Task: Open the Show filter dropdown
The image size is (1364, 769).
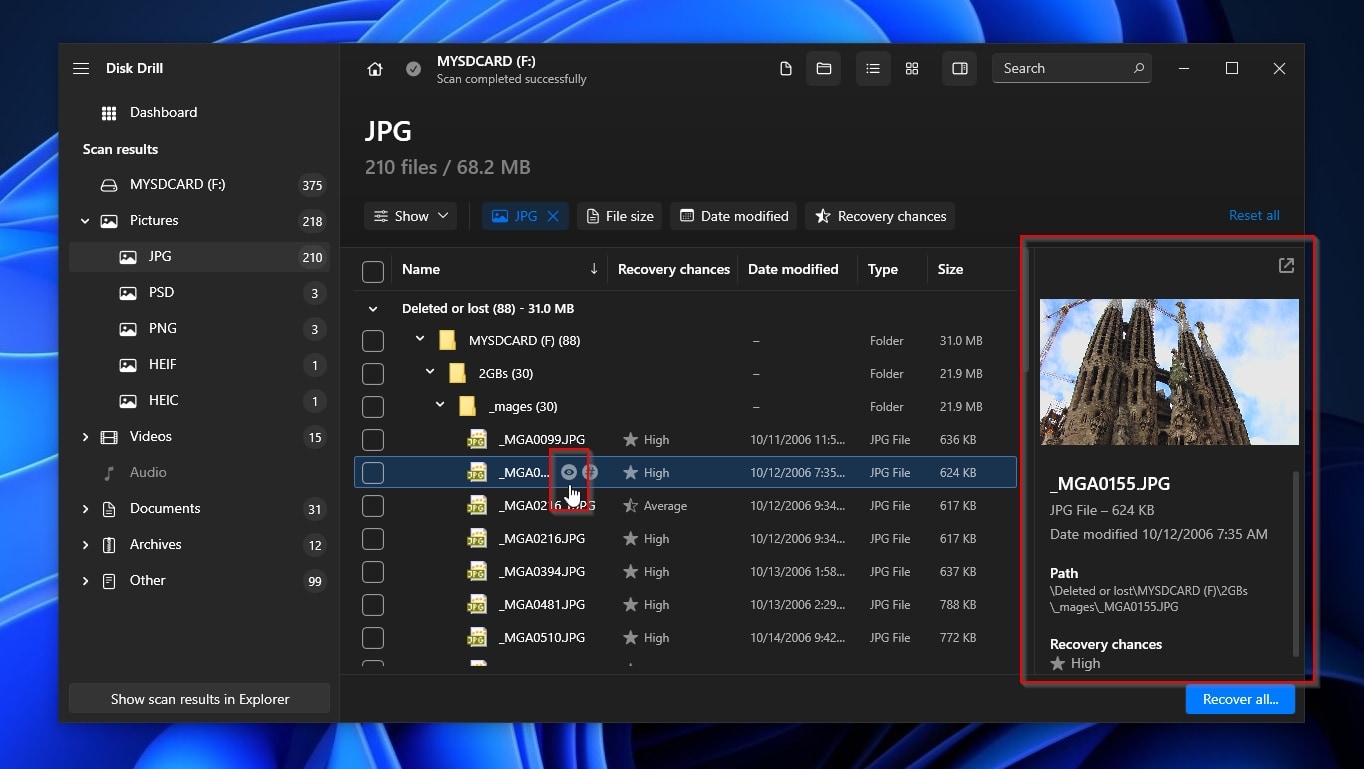Action: [x=411, y=216]
